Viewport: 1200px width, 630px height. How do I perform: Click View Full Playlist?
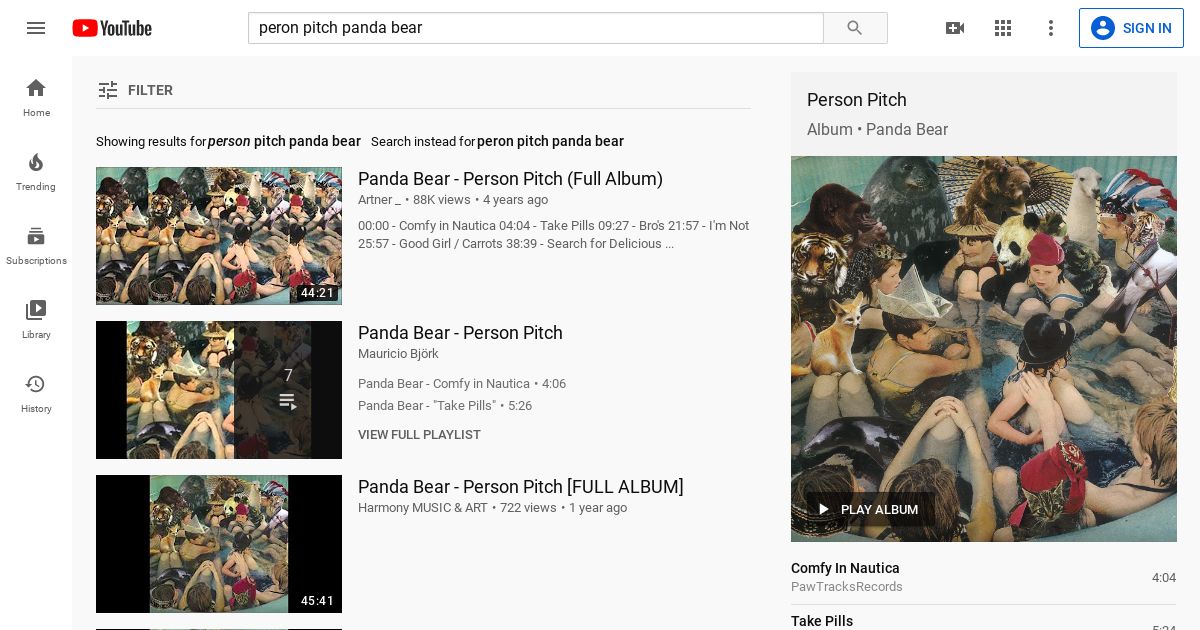[x=419, y=435]
